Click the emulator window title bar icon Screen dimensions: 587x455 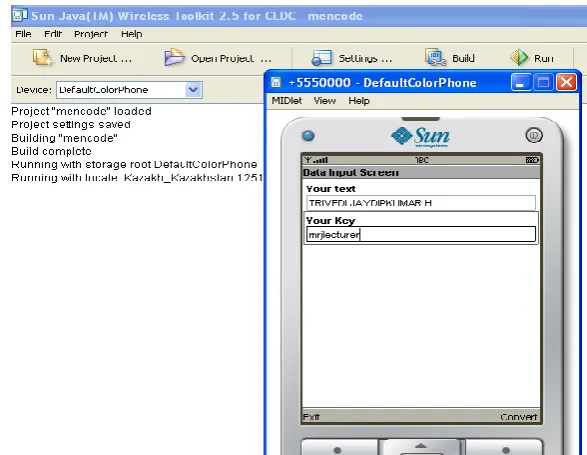point(276,82)
